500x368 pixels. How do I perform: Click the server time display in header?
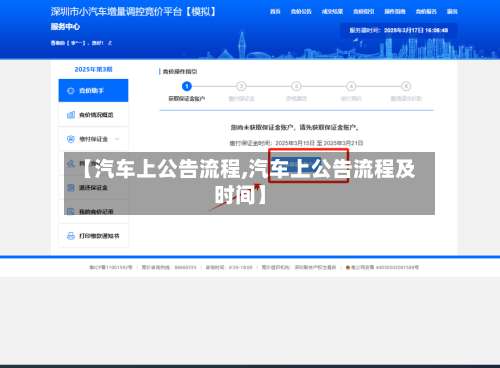click(399, 30)
